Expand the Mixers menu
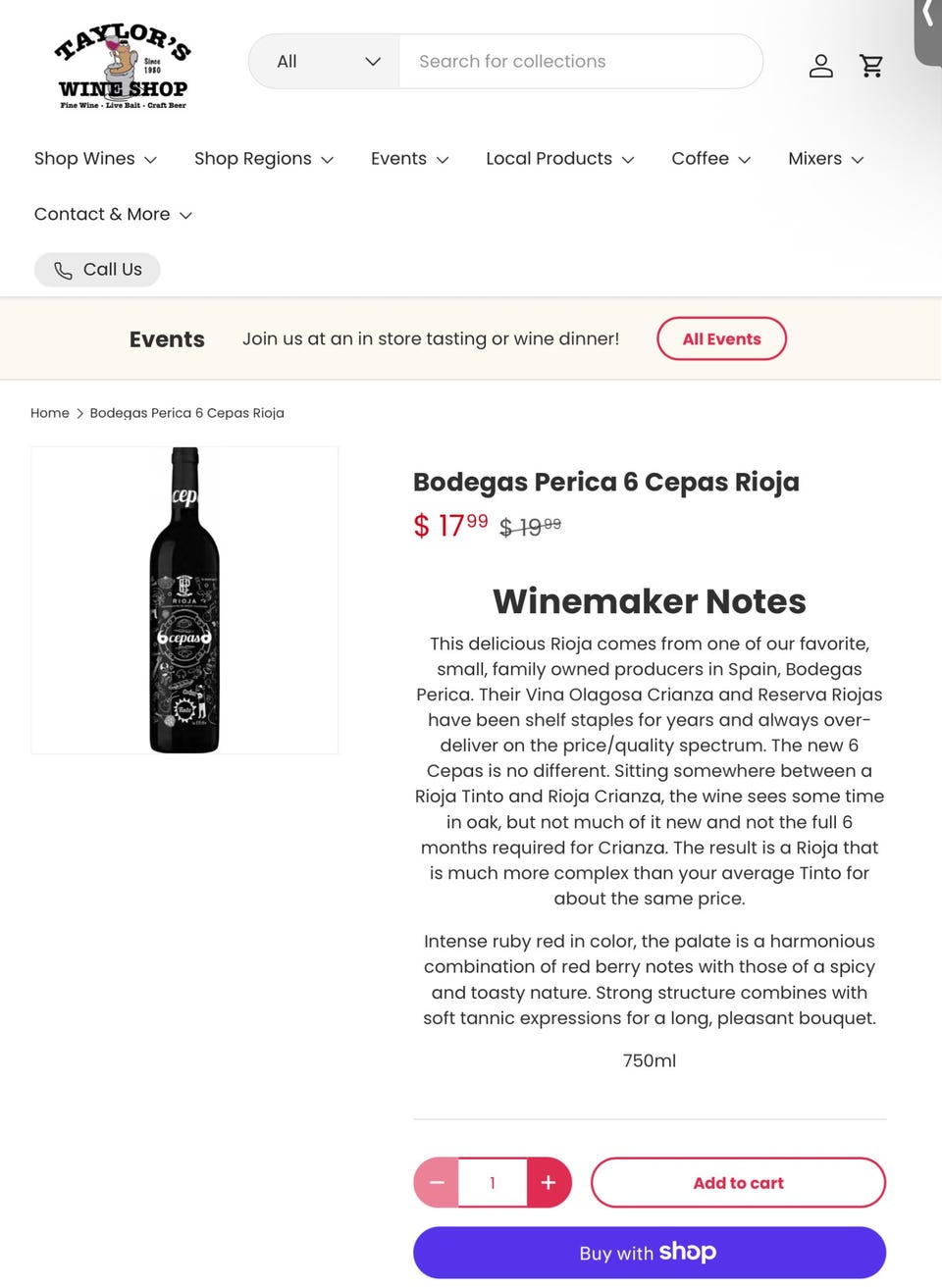 [825, 159]
